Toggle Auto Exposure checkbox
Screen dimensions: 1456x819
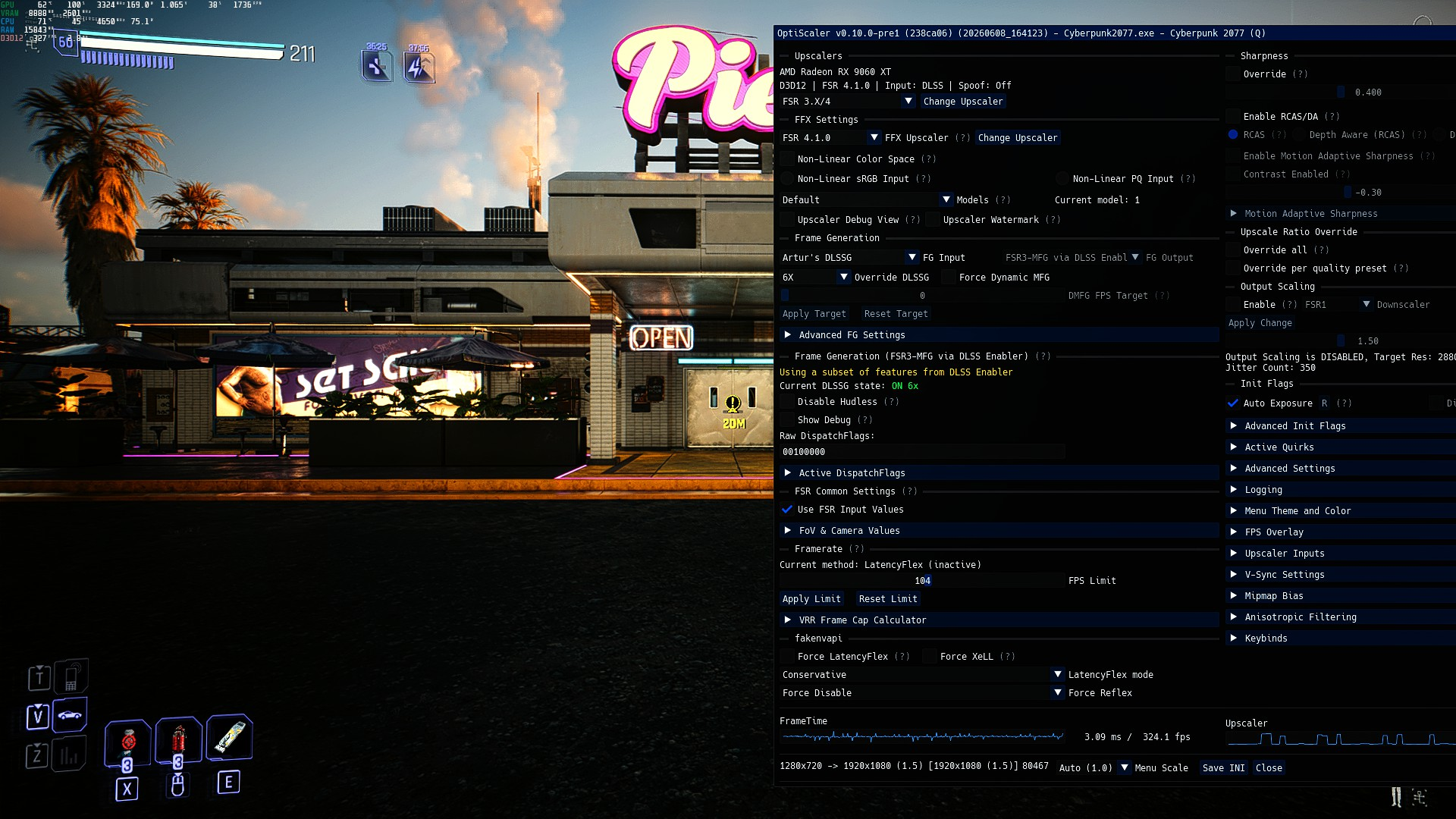click(x=1233, y=403)
